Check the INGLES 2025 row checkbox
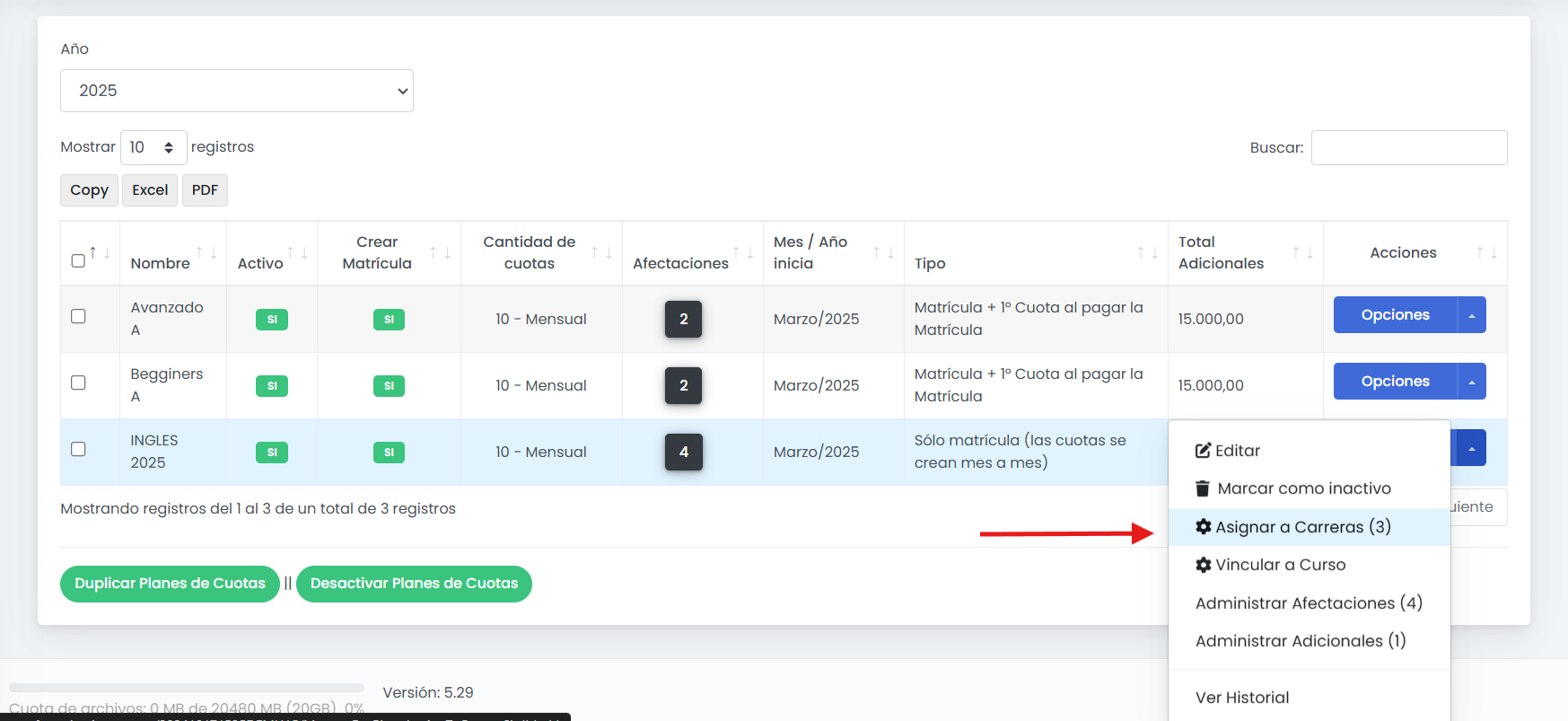The width and height of the screenshot is (1568, 721). 78,449
